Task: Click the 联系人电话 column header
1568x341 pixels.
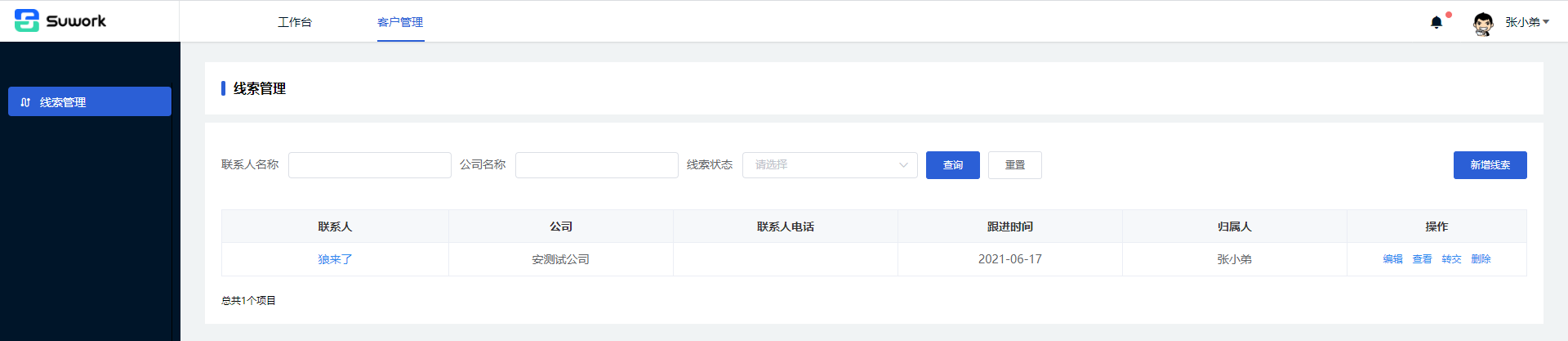Action: point(786,227)
